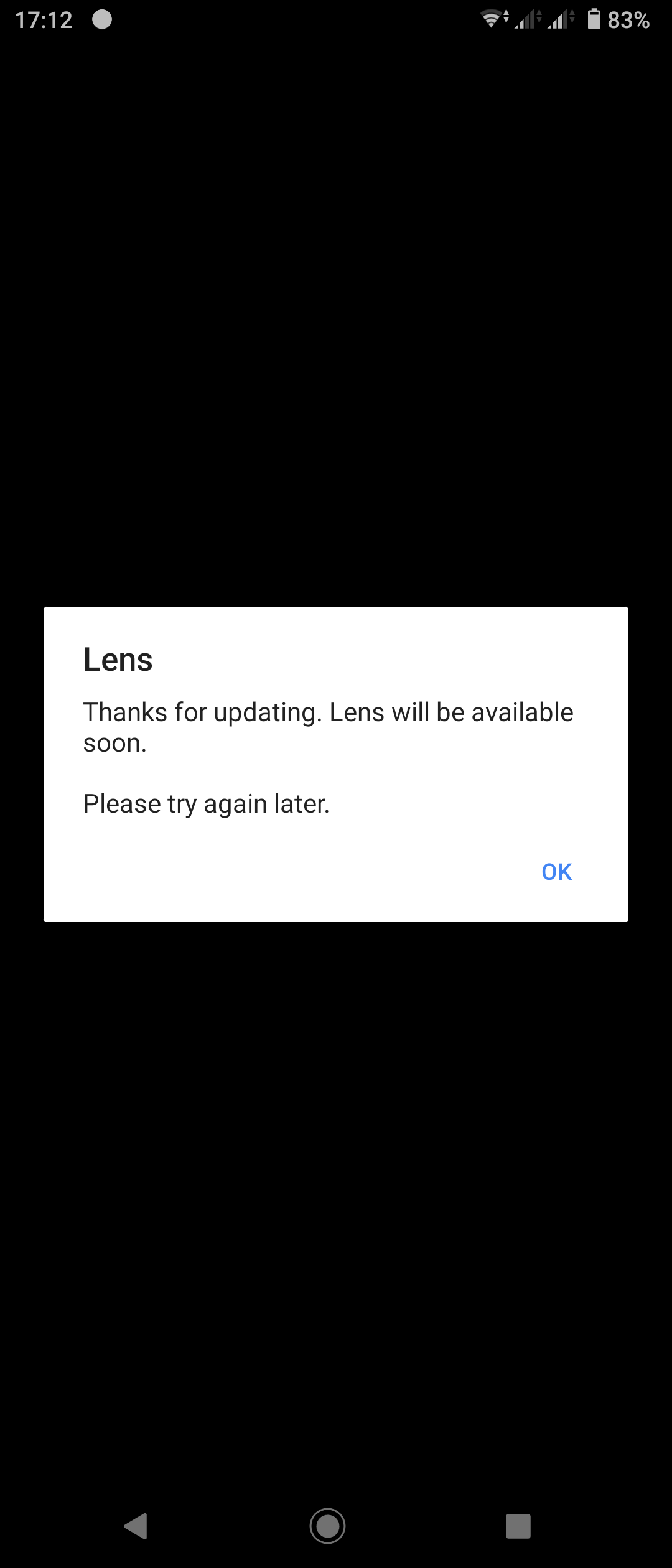The height and width of the screenshot is (1568, 672).
Task: Tap the first mobile signal icon
Action: pyautogui.click(x=528, y=19)
